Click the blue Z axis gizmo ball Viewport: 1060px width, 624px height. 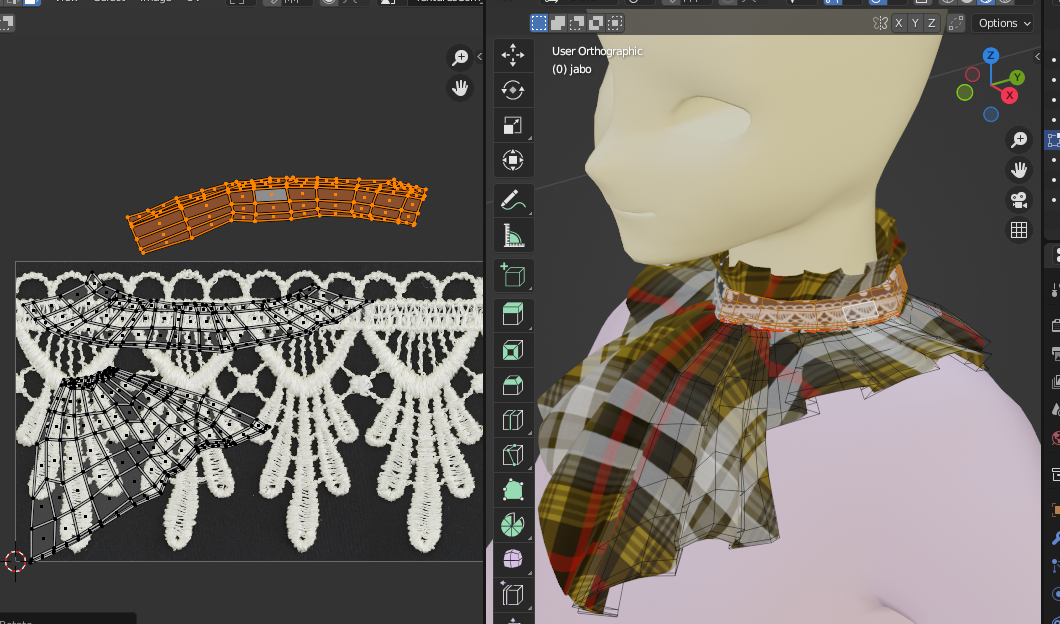(x=991, y=55)
